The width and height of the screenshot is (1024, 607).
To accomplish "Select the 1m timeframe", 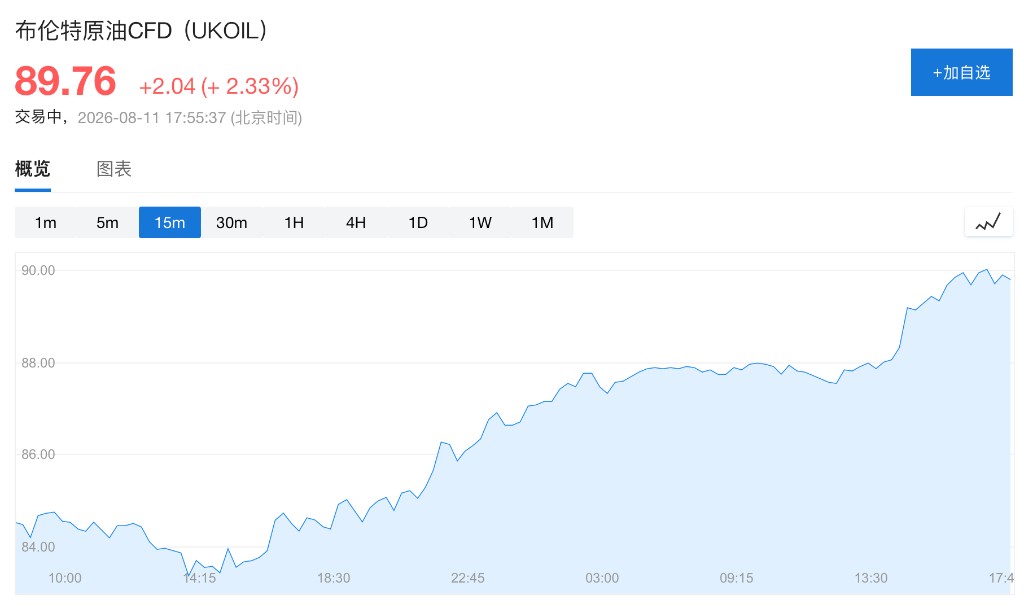I will [x=46, y=223].
